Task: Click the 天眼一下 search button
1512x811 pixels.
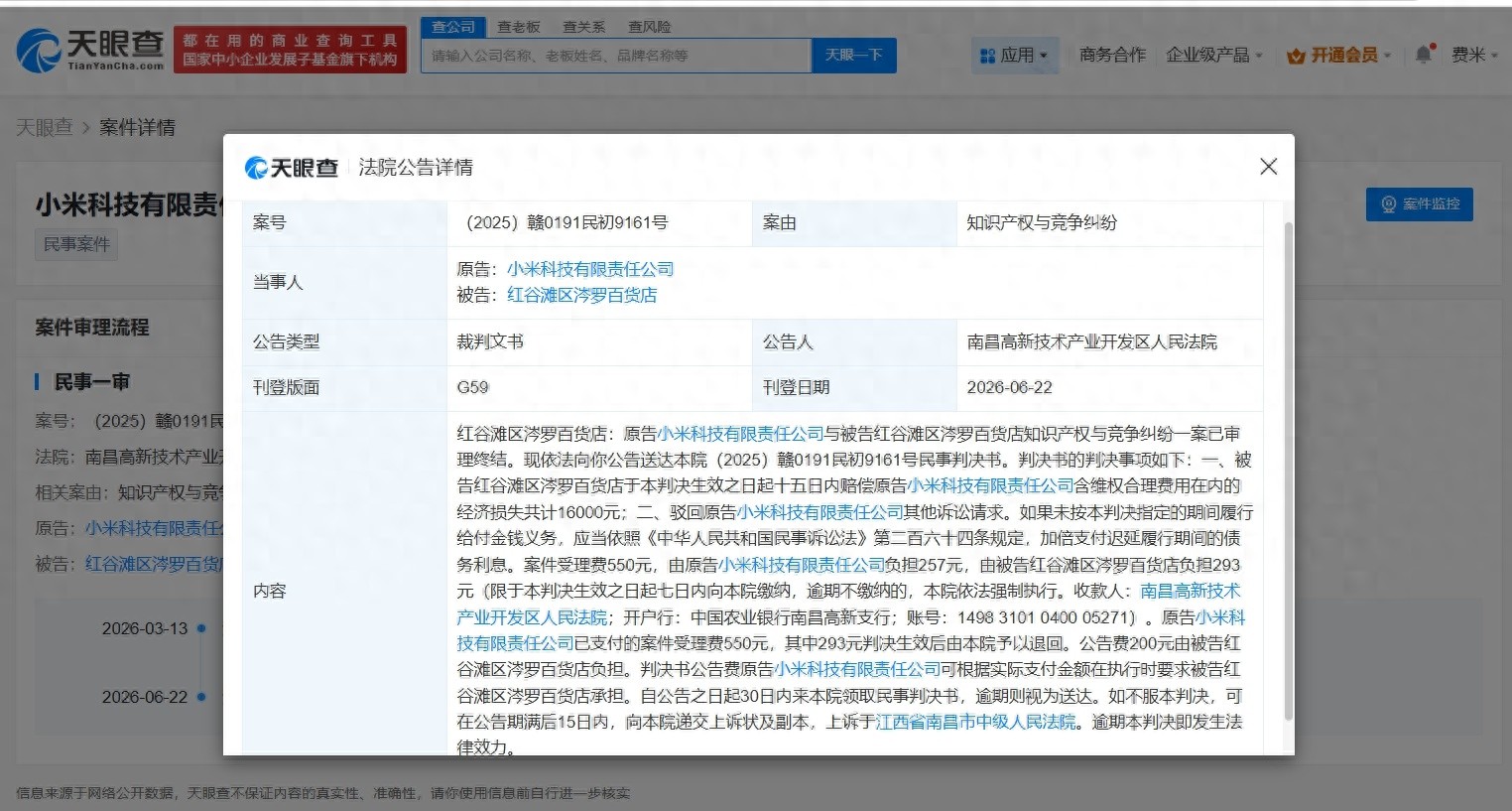Action: [854, 56]
